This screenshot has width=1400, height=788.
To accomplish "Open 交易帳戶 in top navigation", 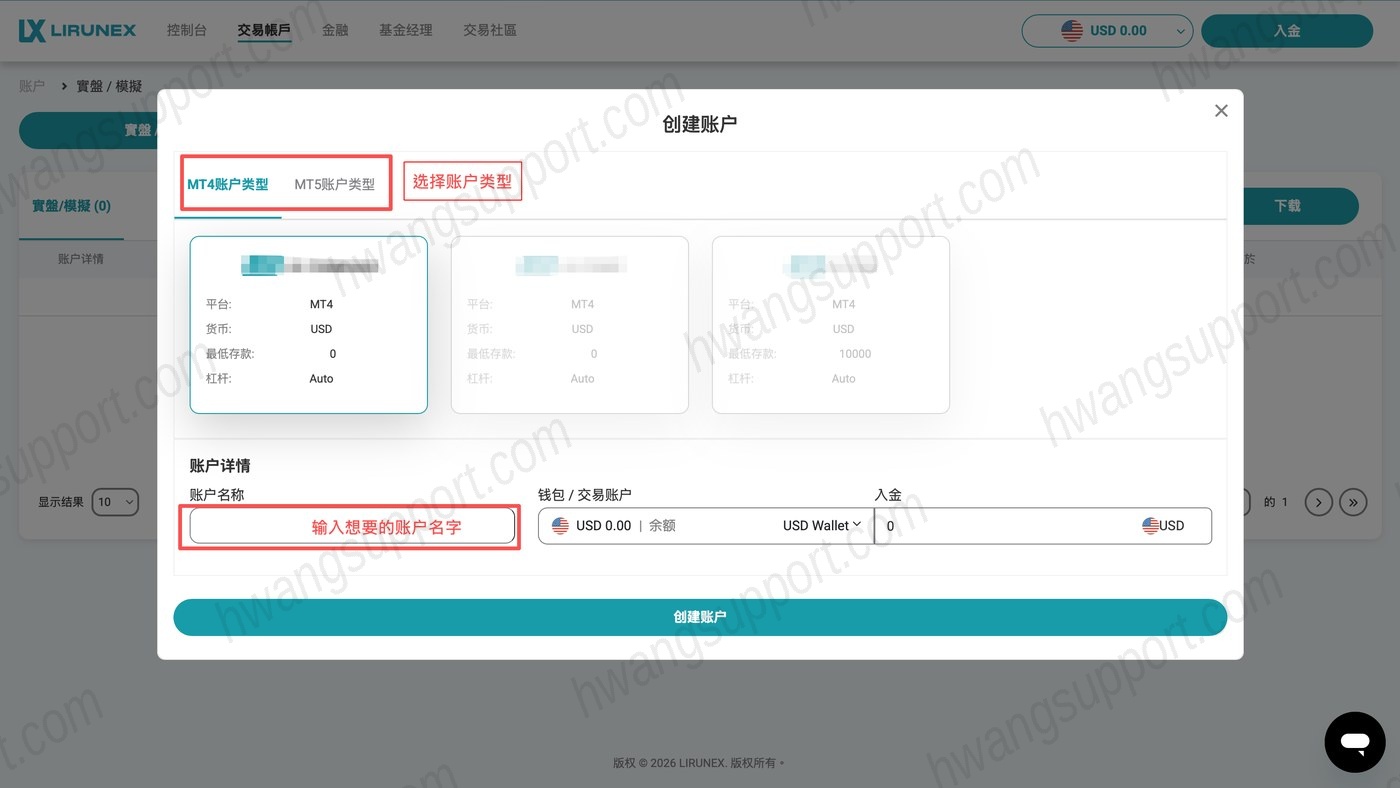I will tap(264, 30).
